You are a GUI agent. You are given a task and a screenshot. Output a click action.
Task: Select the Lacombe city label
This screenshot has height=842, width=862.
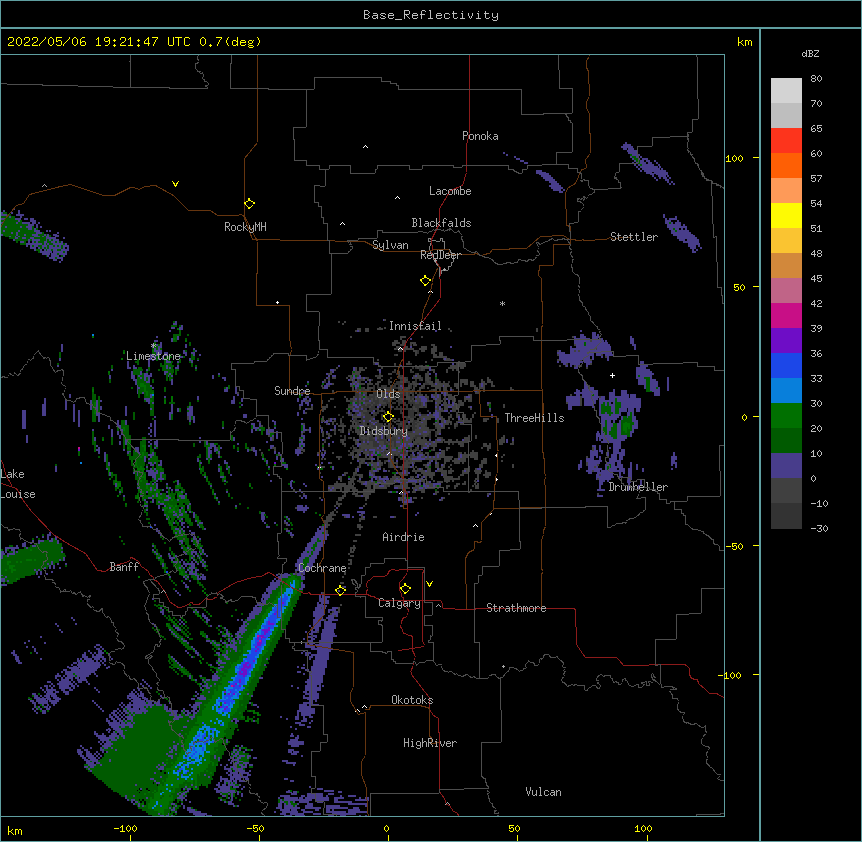450,191
